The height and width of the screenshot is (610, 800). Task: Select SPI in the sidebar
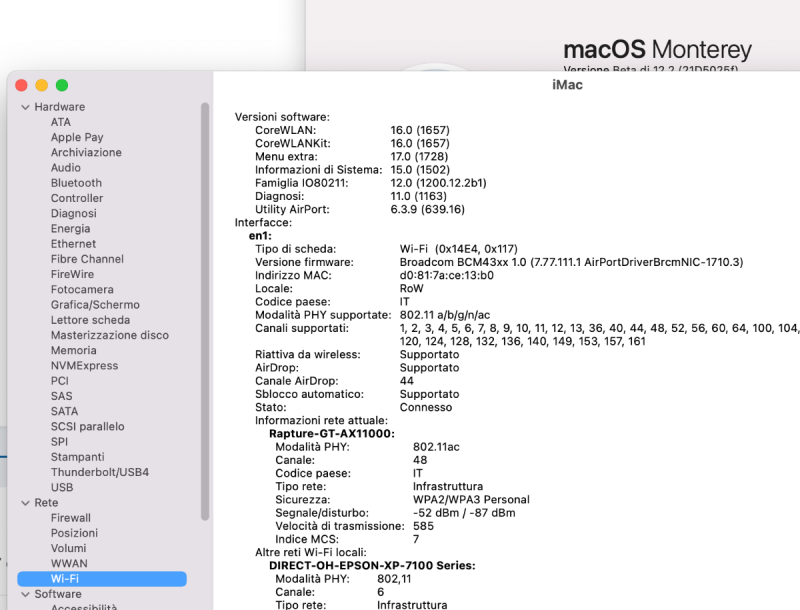pos(59,442)
